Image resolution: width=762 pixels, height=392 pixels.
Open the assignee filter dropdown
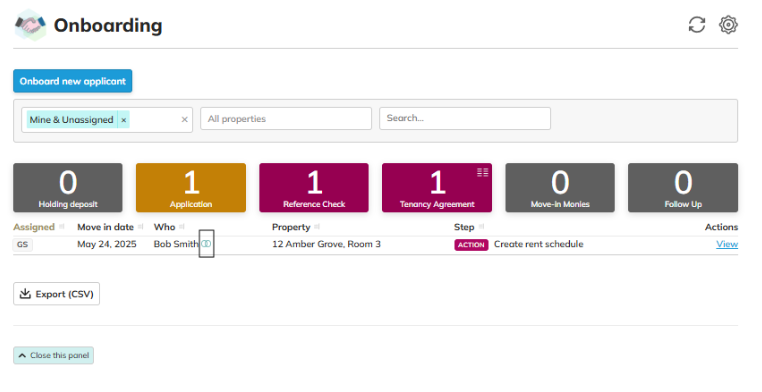[107, 120]
